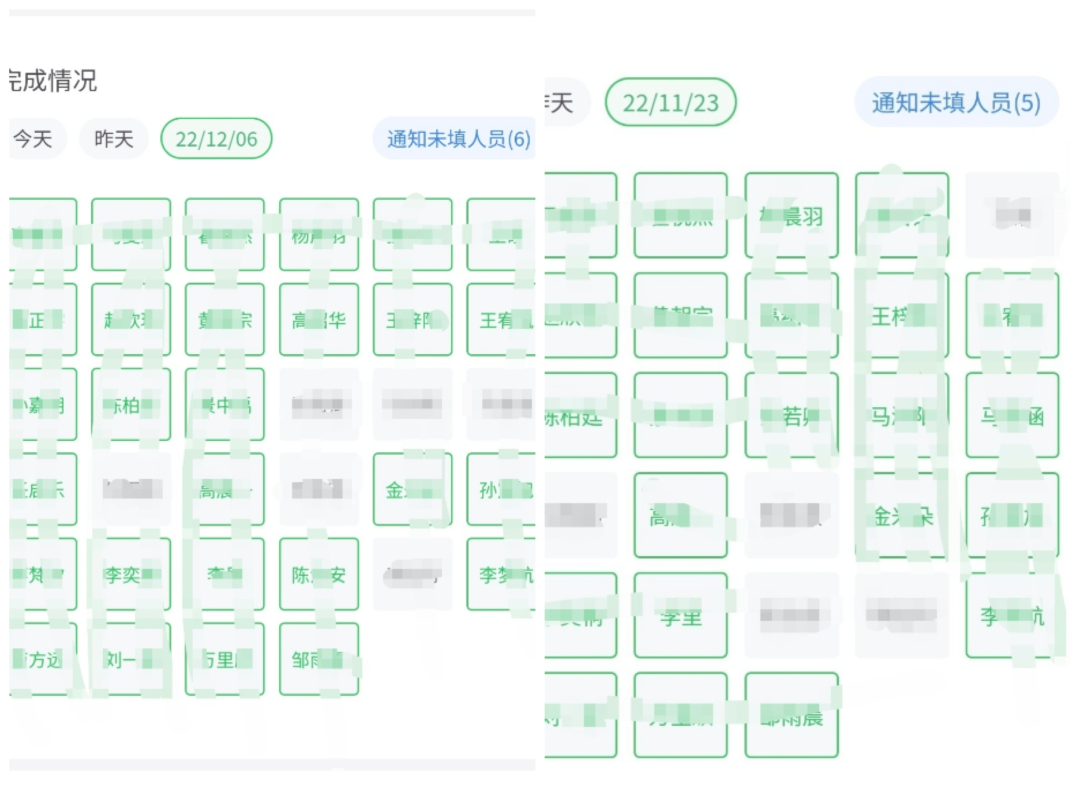Select 李奕 name card in 22/12/06 list
The image size is (1080, 810).
click(x=131, y=574)
